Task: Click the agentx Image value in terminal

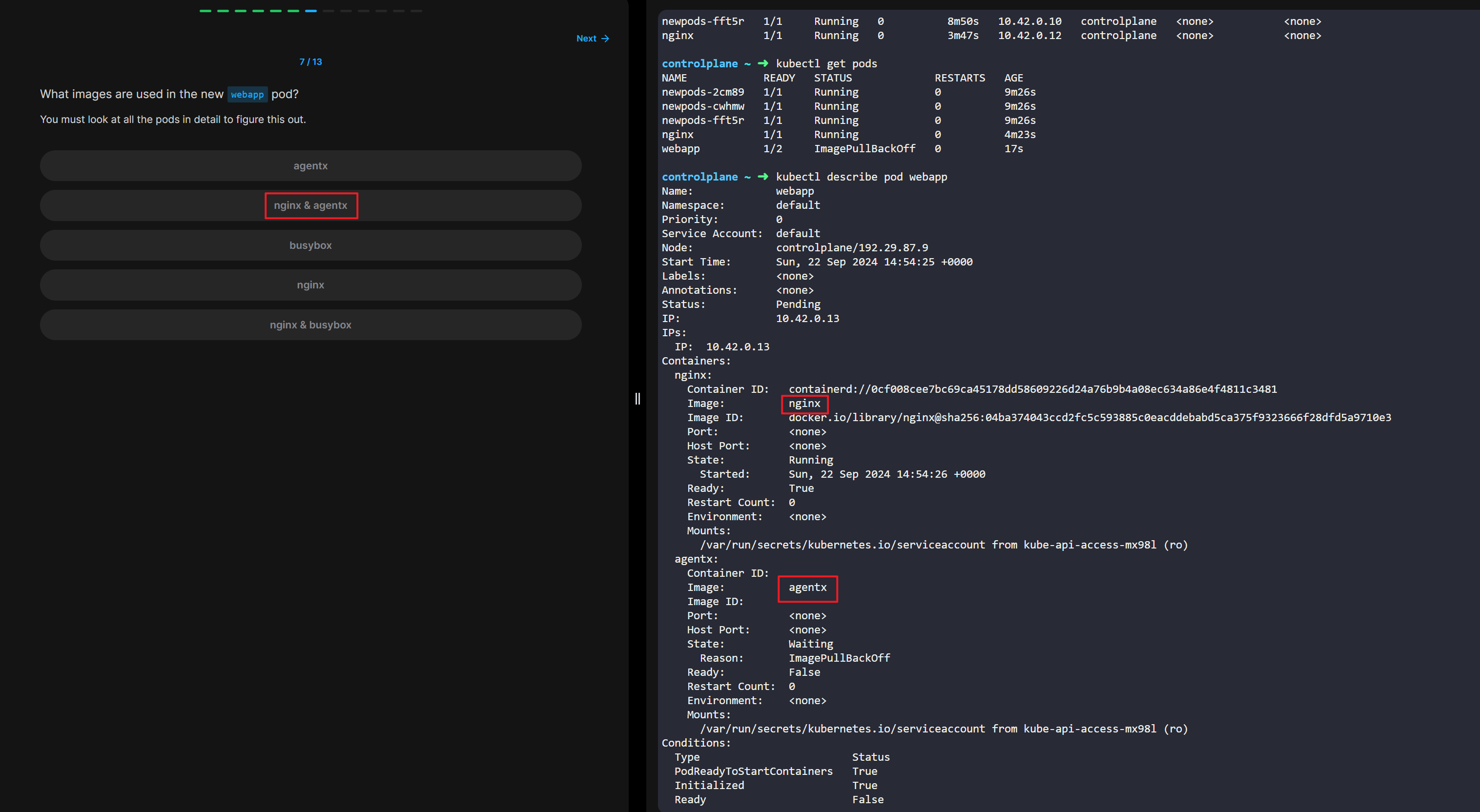Action: [807, 588]
